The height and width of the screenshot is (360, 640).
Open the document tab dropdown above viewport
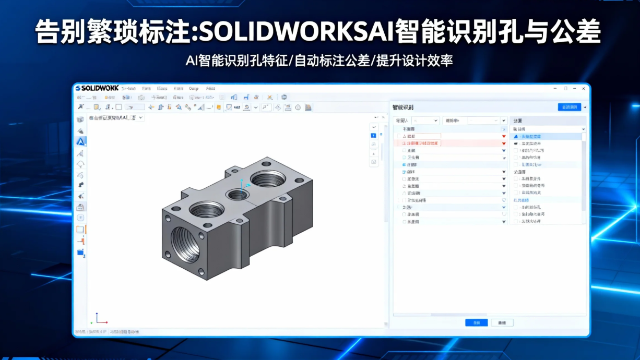point(140,118)
